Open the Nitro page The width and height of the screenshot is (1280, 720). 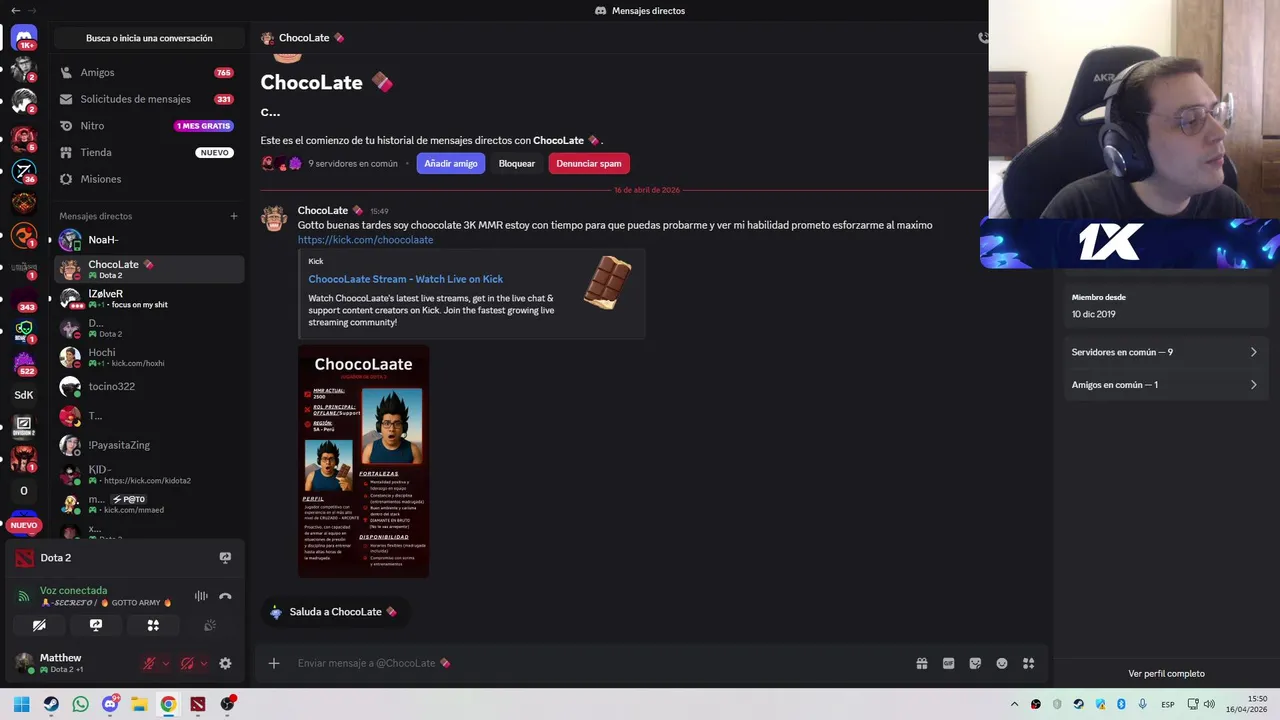point(149,126)
